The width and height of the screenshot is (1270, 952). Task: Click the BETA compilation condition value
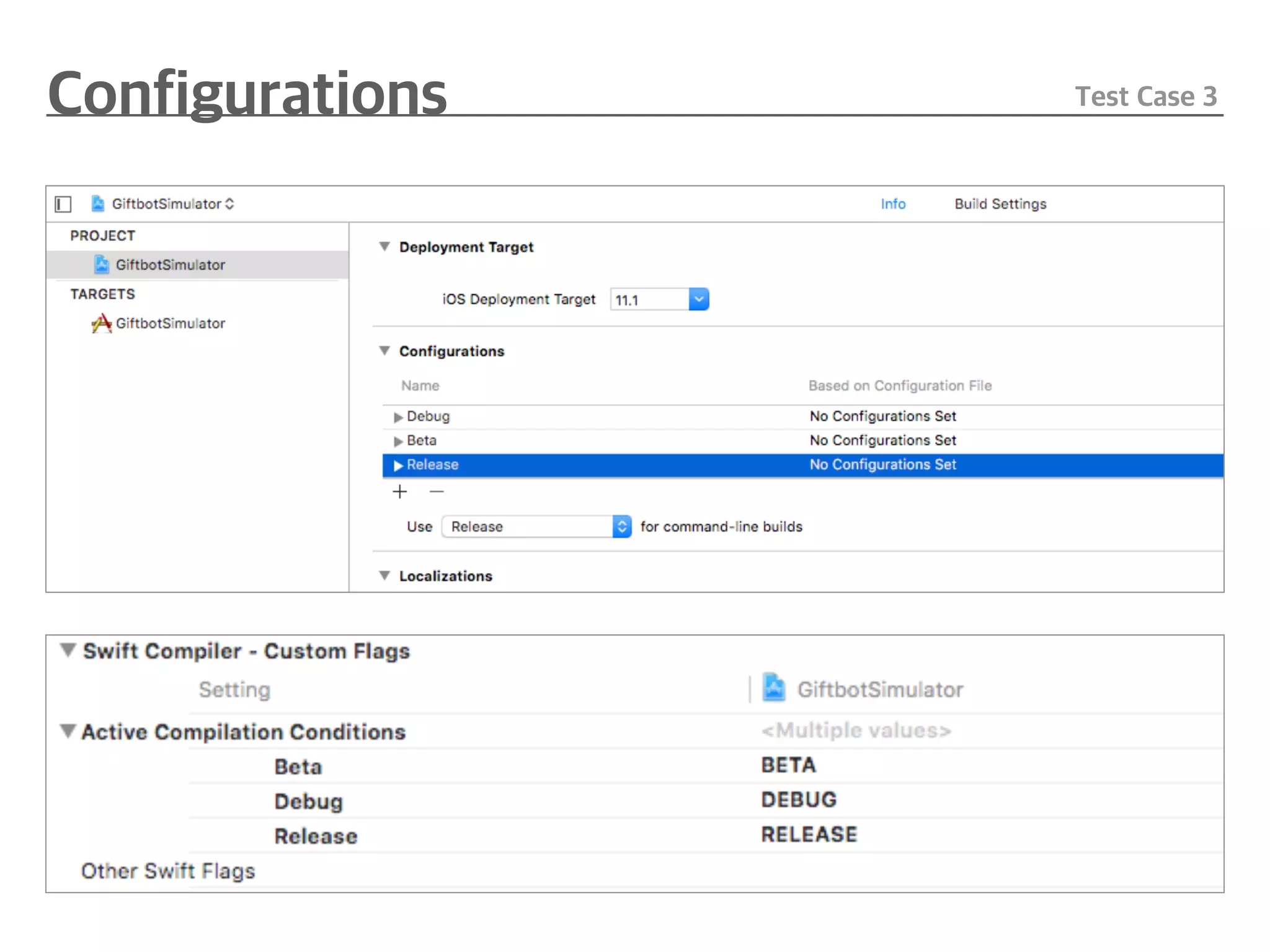tap(788, 765)
